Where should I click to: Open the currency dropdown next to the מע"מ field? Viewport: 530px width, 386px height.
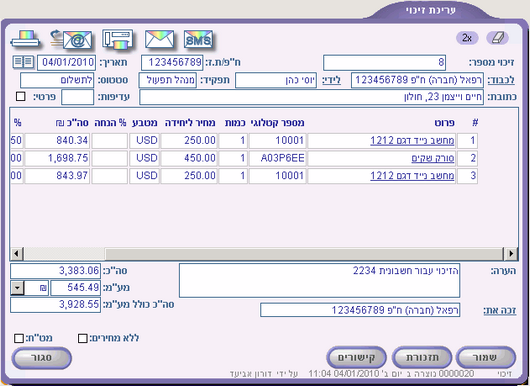tap(17, 288)
